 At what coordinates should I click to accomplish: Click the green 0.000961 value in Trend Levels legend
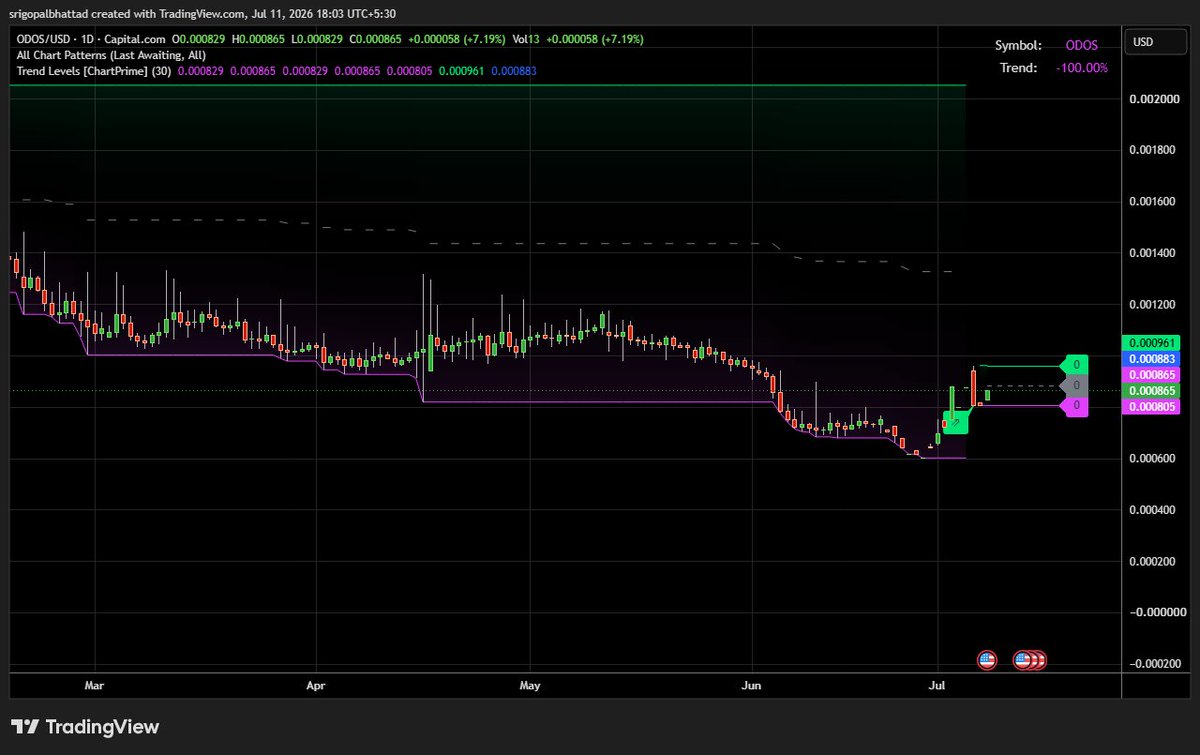463,71
